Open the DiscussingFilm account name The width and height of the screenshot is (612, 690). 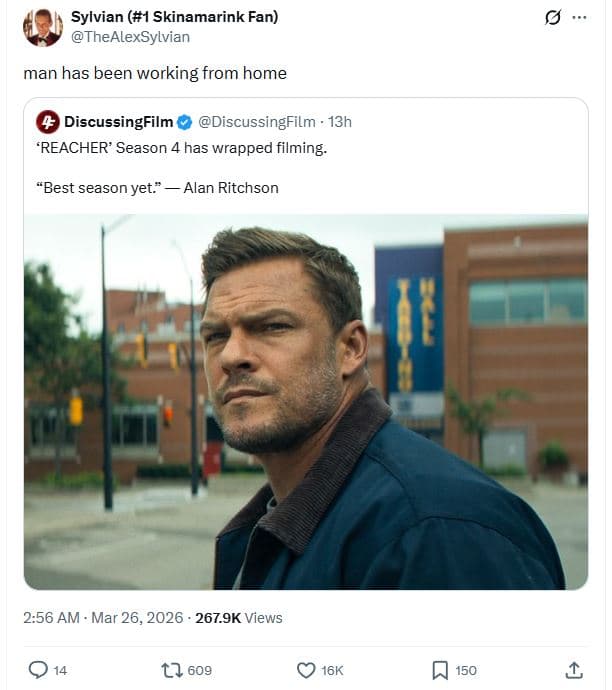119,122
